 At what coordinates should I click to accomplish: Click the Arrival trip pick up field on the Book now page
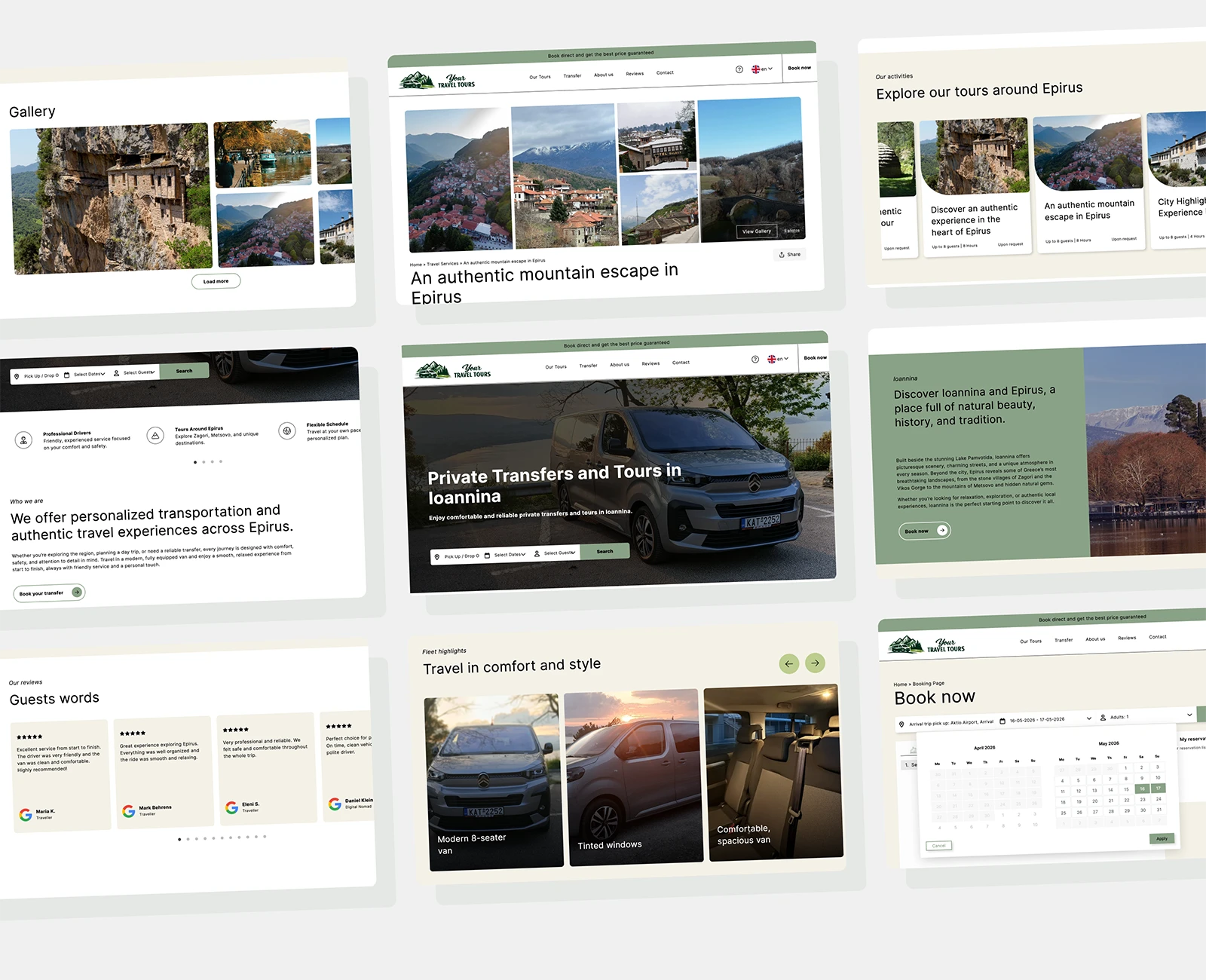click(946, 724)
